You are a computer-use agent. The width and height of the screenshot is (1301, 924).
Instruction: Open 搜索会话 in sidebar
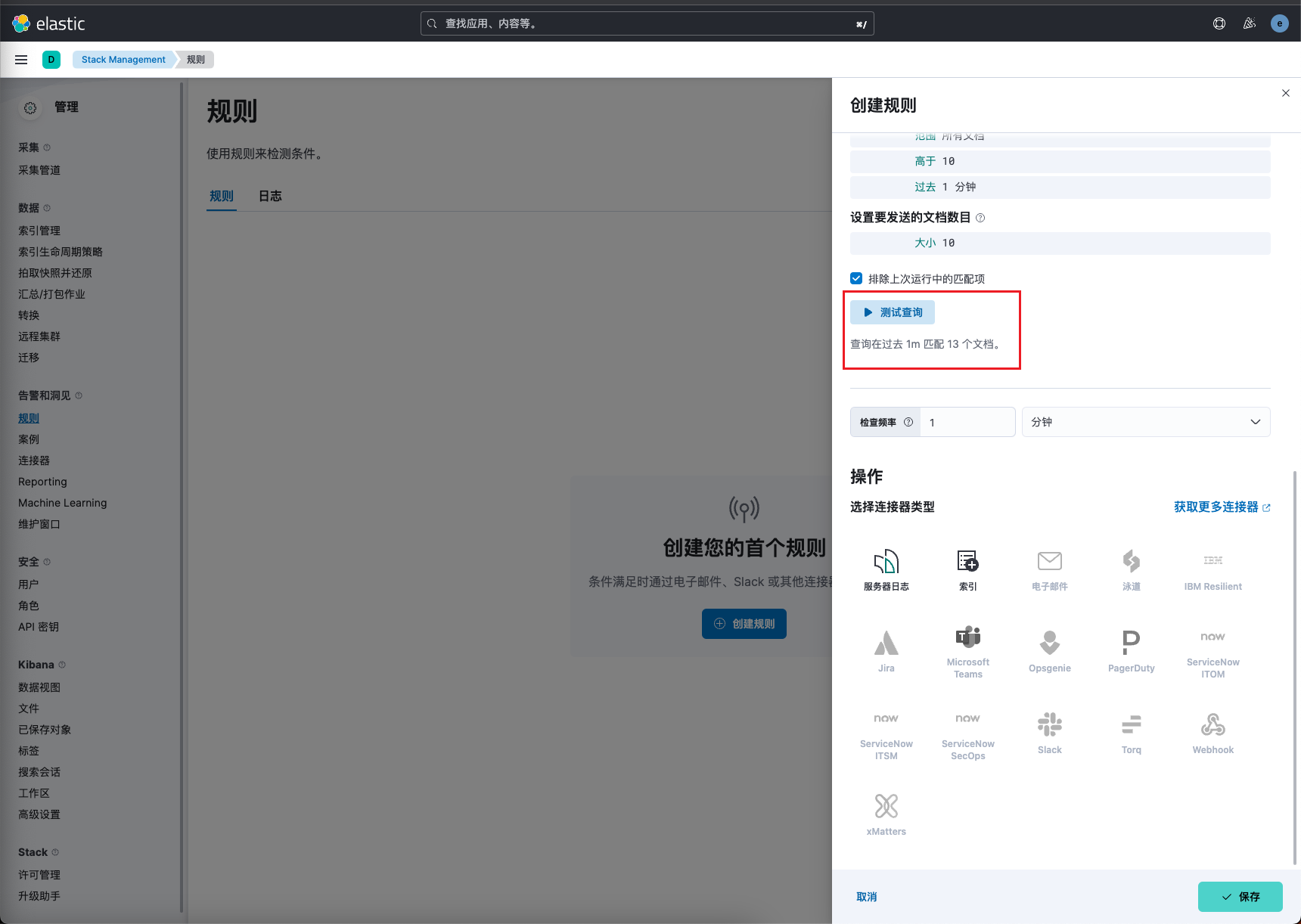click(39, 772)
